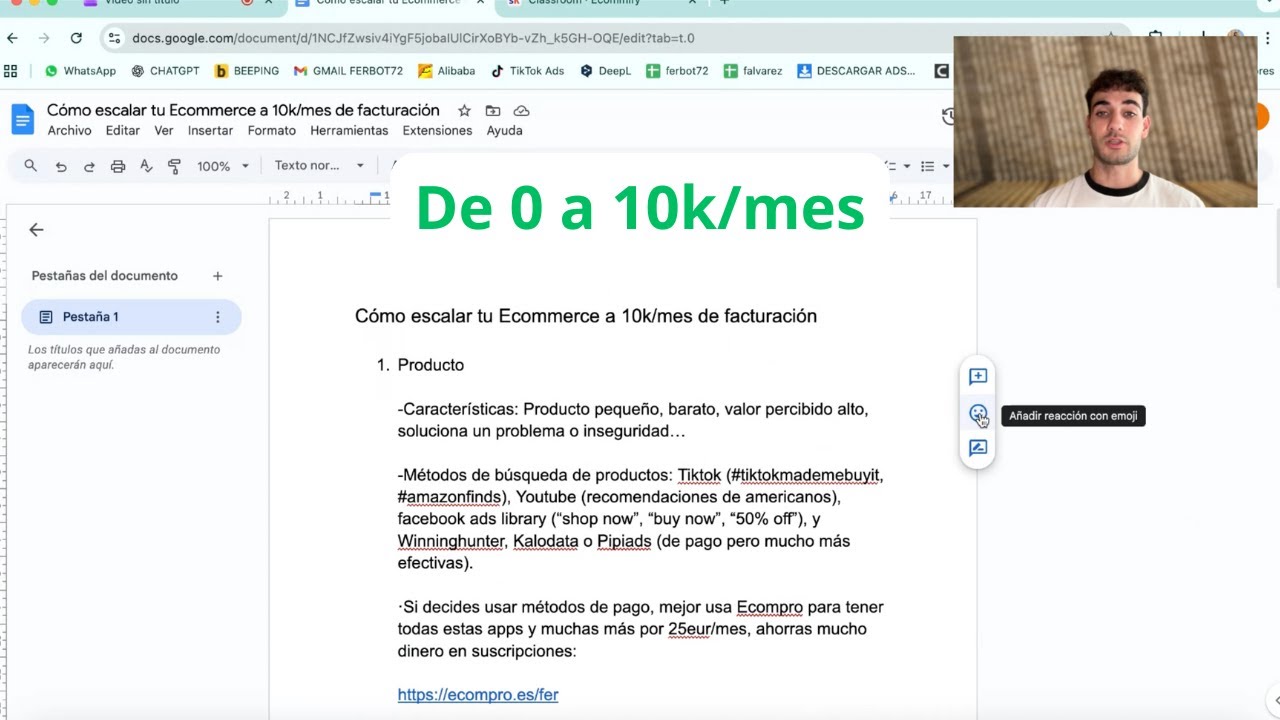Click the undo arrow

point(61,166)
